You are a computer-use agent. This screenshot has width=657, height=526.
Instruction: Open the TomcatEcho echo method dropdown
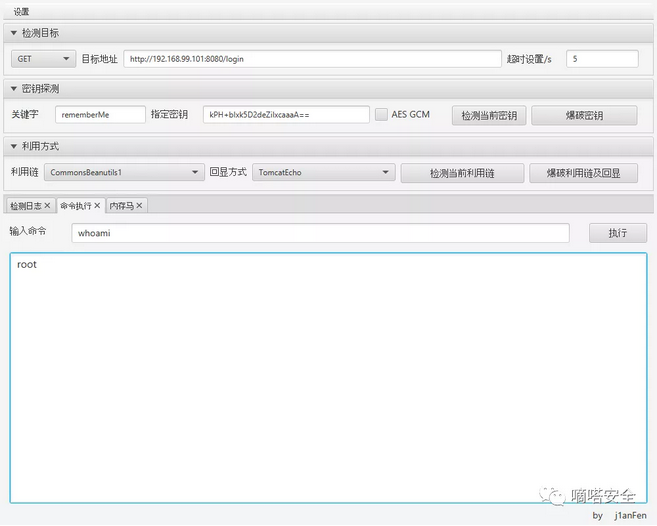323,172
